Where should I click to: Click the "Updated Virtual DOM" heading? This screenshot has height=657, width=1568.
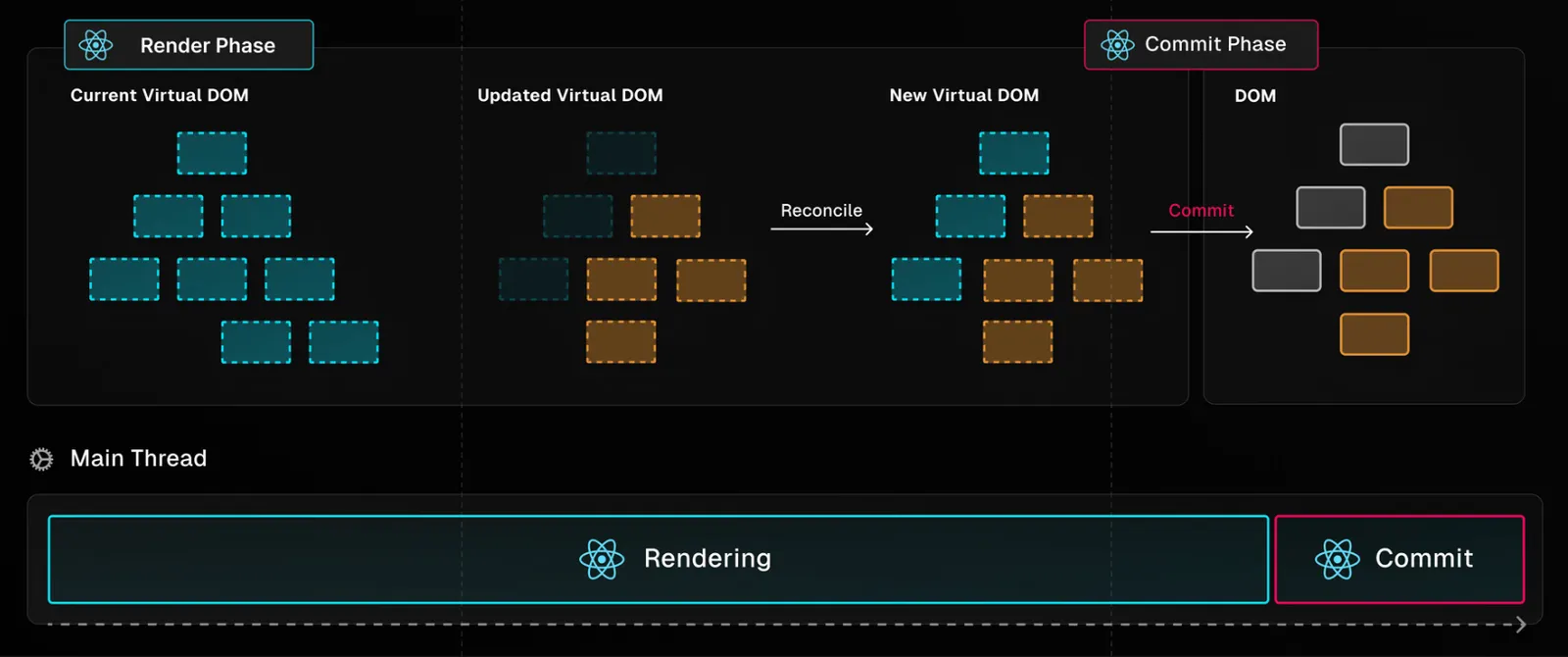pyautogui.click(x=570, y=95)
